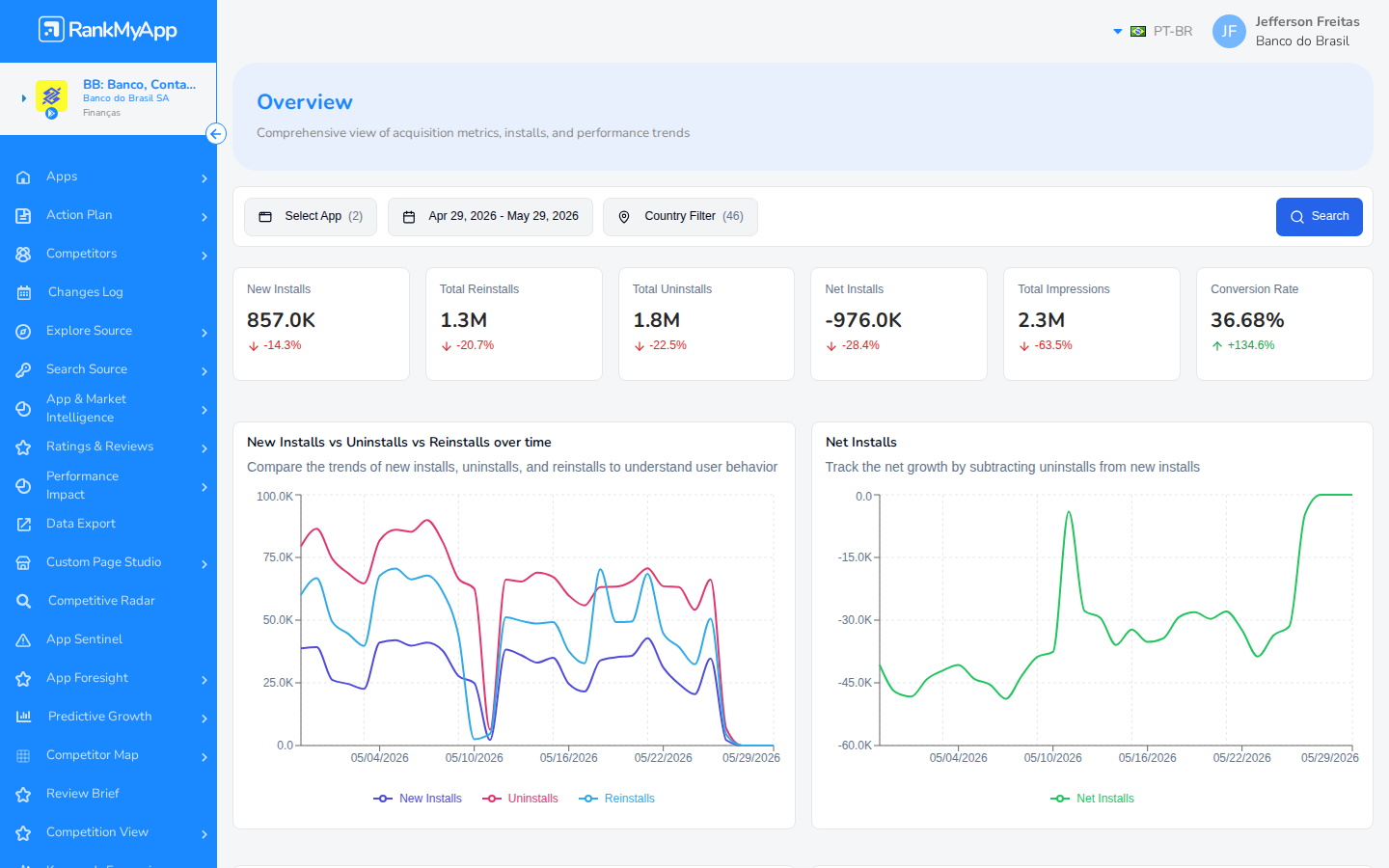1389x868 pixels.
Task: Click the App Sentinel warning icon
Action: (x=24, y=639)
